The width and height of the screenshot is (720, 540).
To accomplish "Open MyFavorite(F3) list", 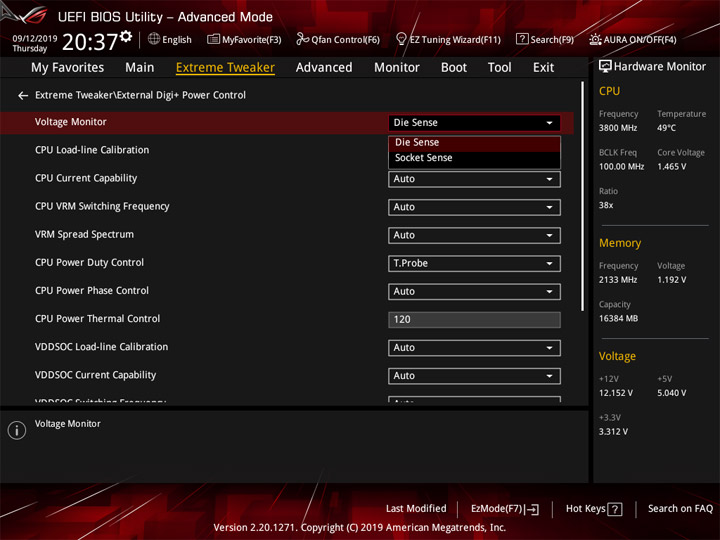I will pos(244,39).
